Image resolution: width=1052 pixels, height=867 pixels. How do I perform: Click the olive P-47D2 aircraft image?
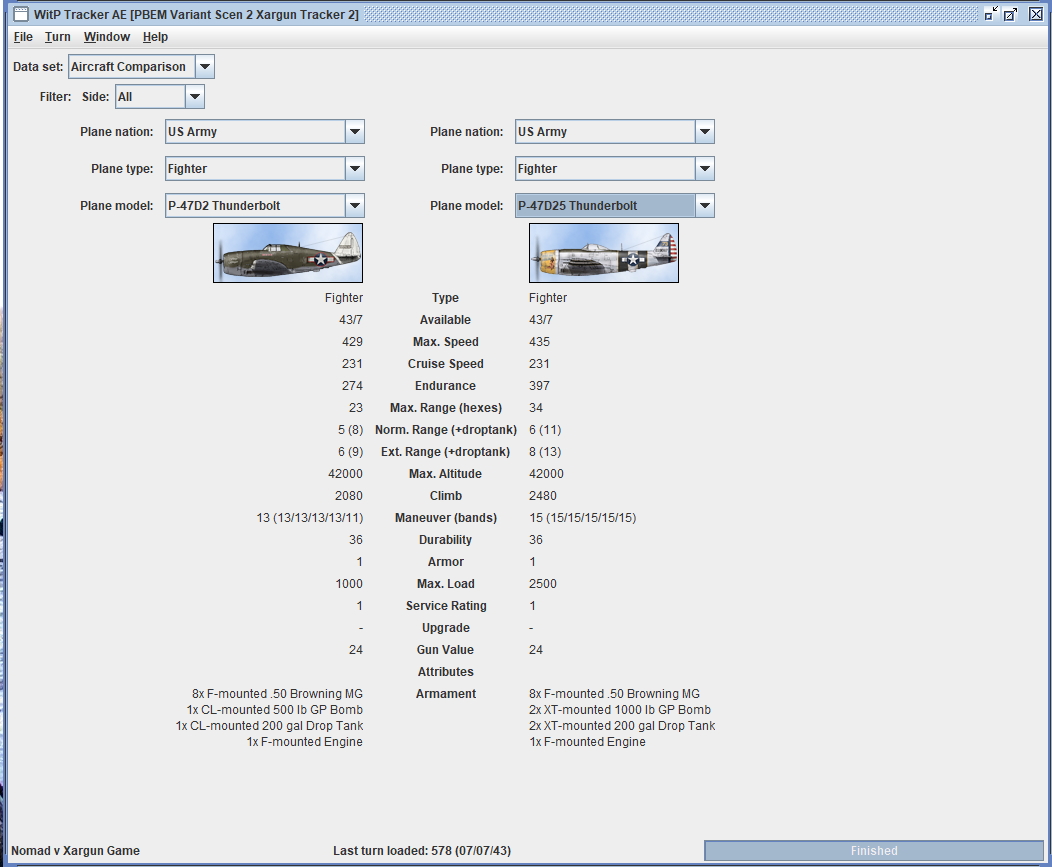tap(288, 253)
